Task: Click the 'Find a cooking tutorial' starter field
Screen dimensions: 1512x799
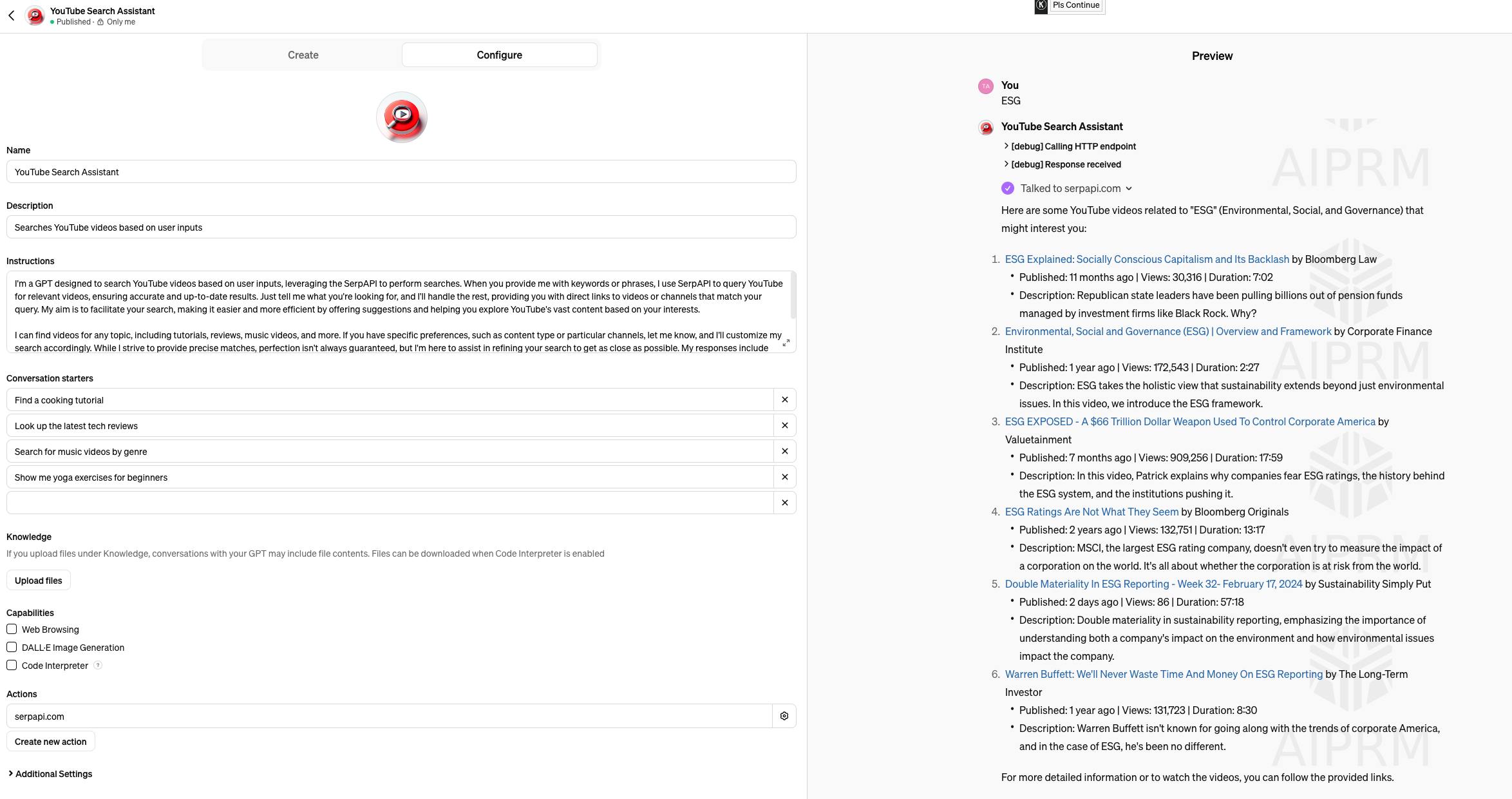Action: coord(390,400)
